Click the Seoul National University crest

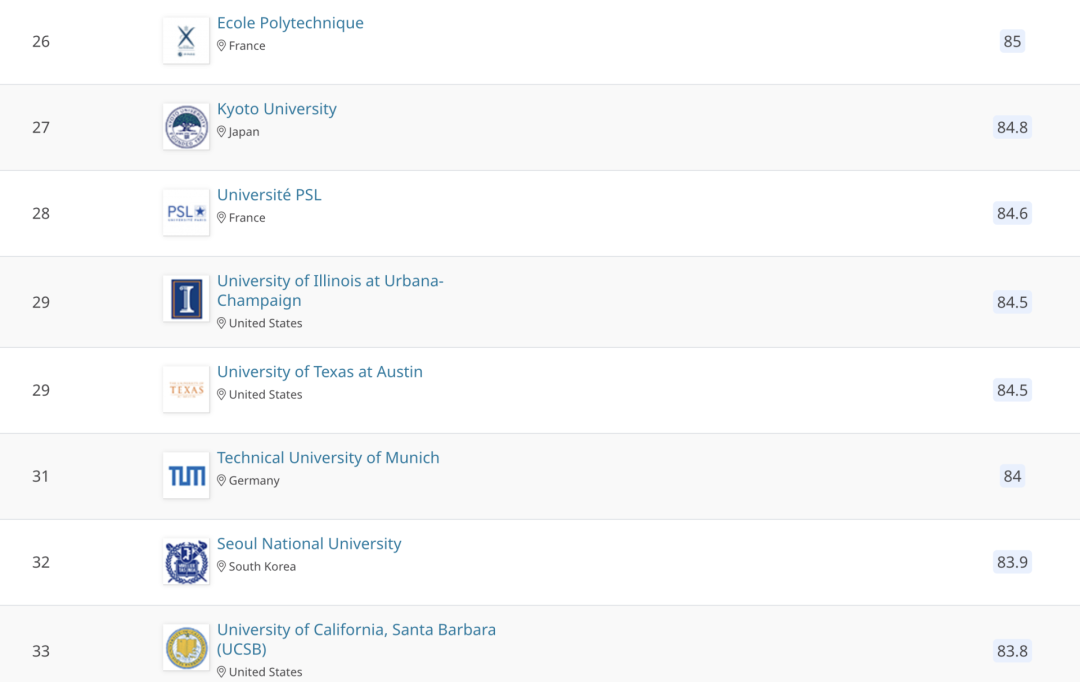[x=186, y=562]
